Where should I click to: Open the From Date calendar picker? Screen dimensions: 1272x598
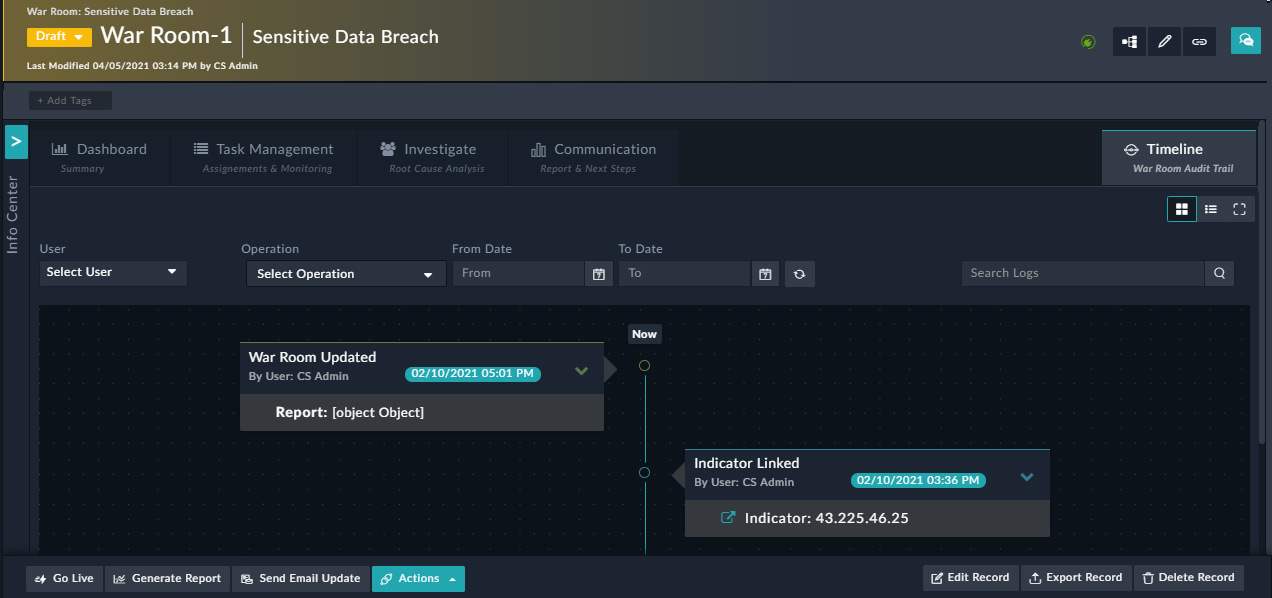coord(598,273)
